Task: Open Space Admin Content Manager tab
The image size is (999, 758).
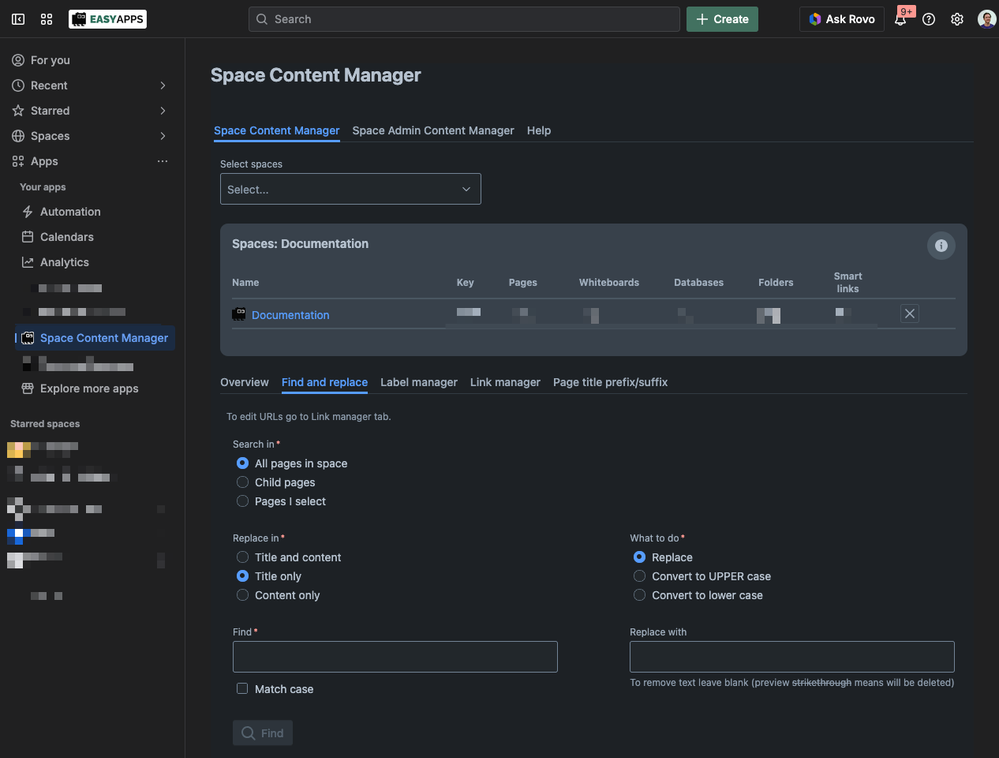Action: [x=433, y=130]
